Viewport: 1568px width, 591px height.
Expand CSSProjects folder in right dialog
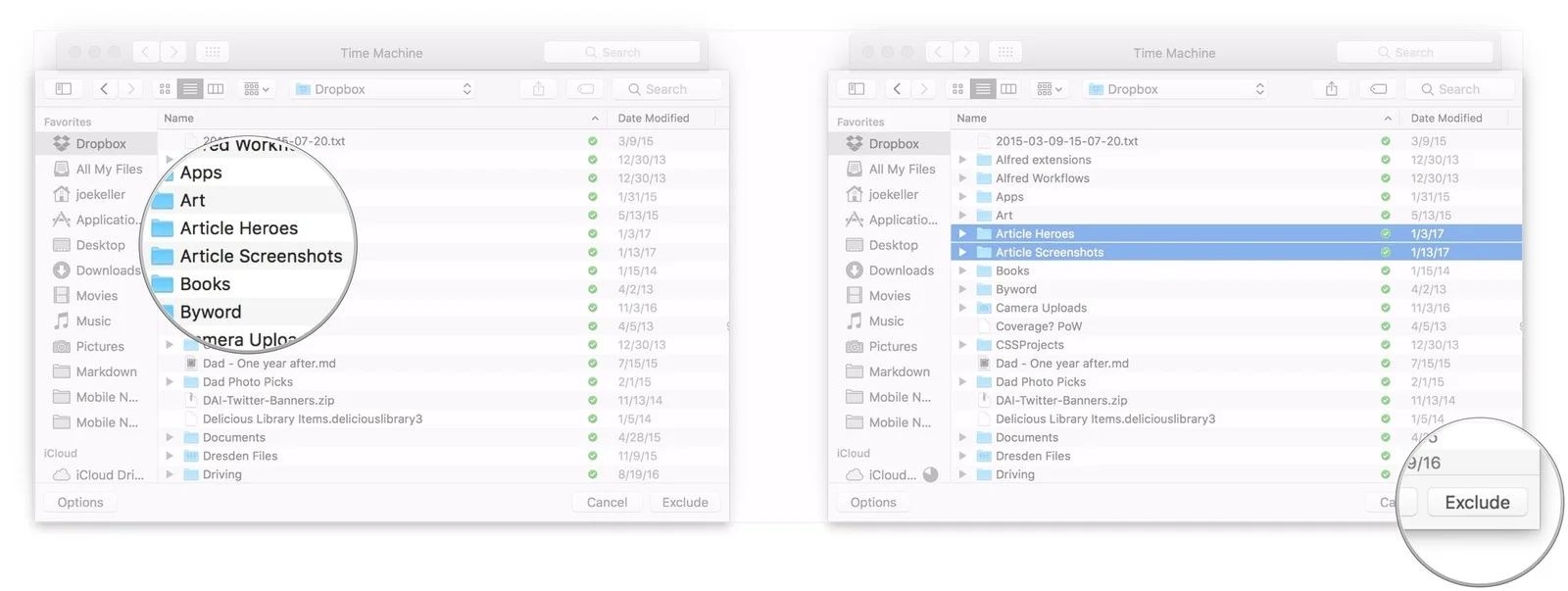tap(962, 345)
